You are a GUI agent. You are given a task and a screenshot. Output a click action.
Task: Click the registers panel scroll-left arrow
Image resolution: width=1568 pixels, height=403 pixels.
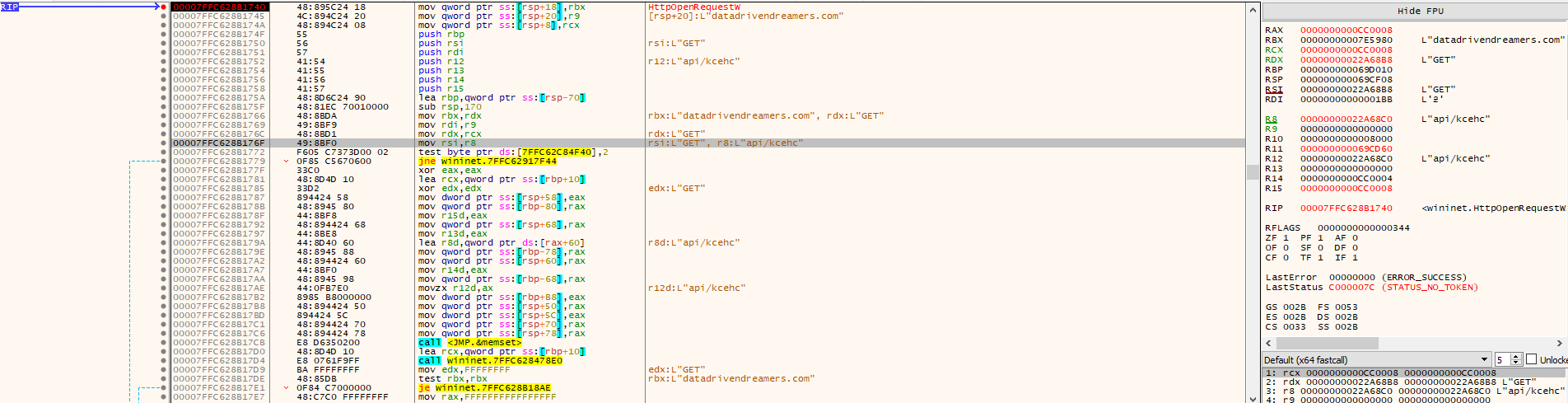(1269, 343)
